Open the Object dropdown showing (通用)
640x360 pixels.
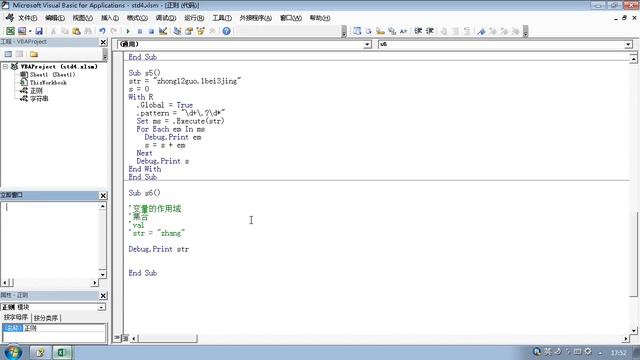(x=367, y=44)
